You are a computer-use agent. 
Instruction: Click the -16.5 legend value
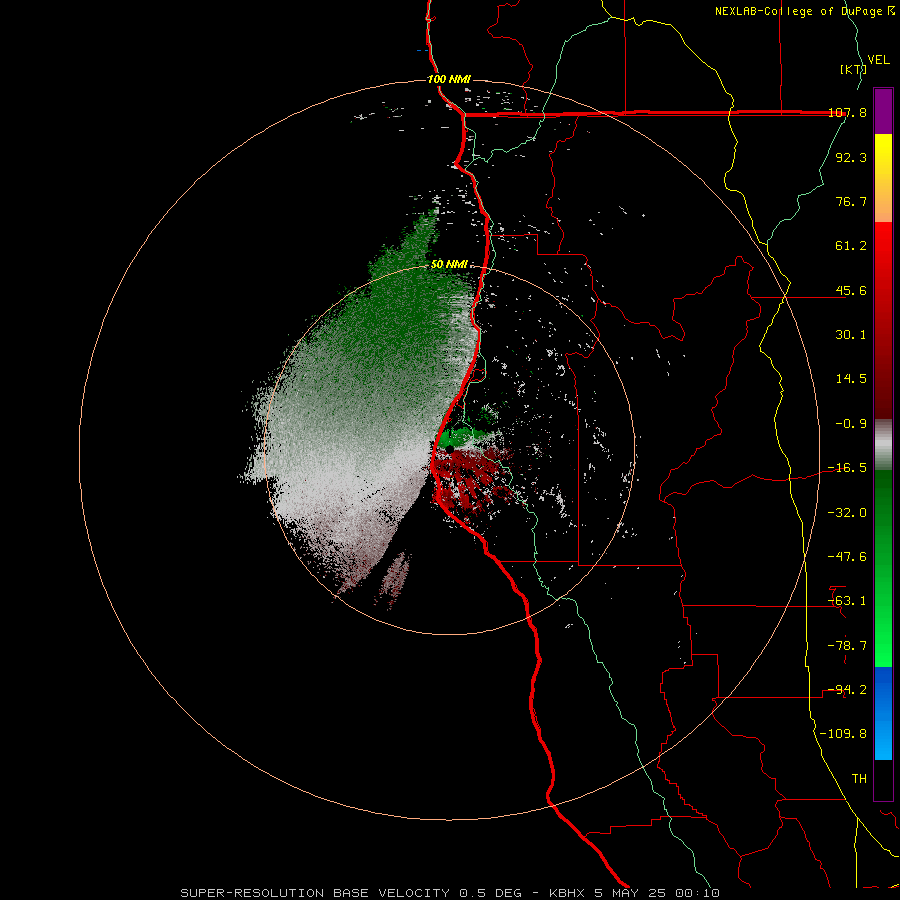848,468
